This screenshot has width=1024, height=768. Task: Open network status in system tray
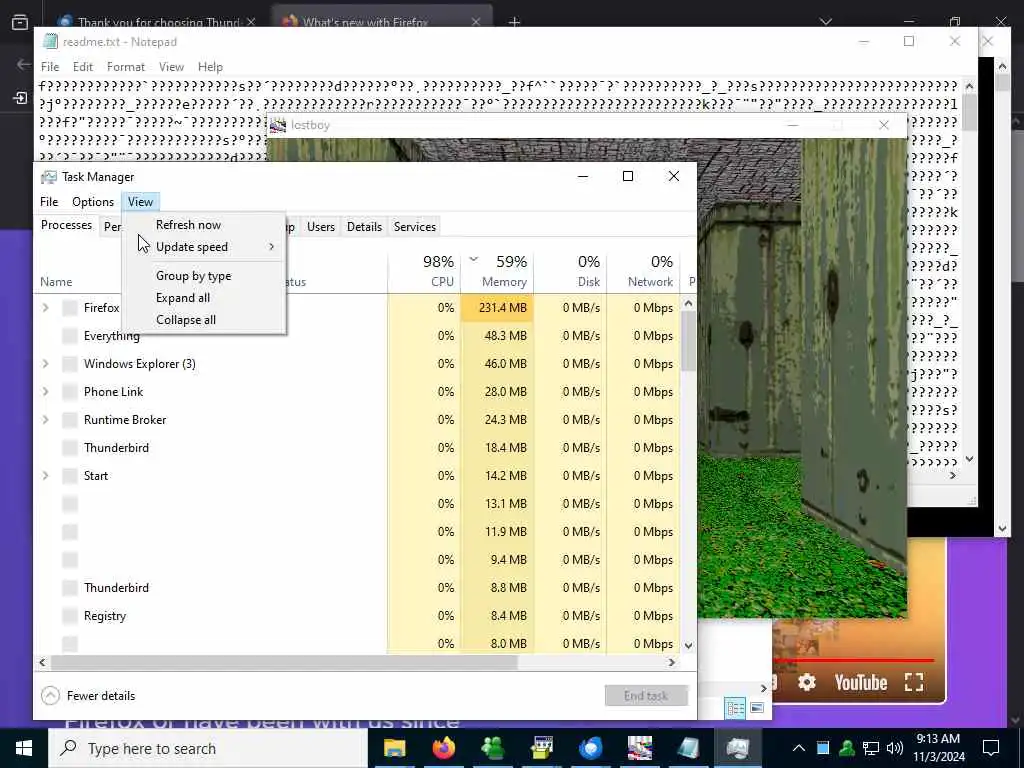tap(871, 748)
